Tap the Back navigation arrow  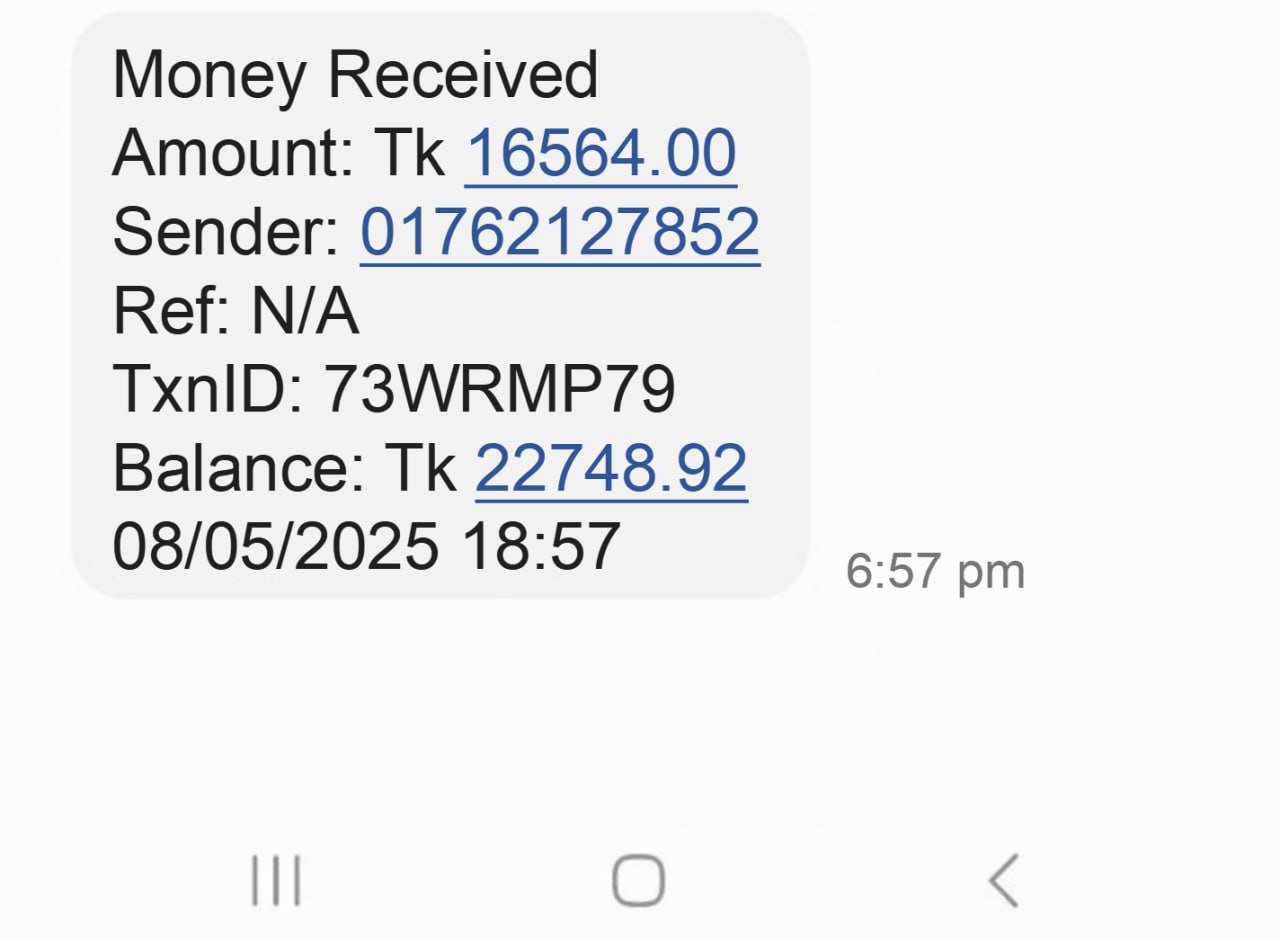(x=1003, y=881)
